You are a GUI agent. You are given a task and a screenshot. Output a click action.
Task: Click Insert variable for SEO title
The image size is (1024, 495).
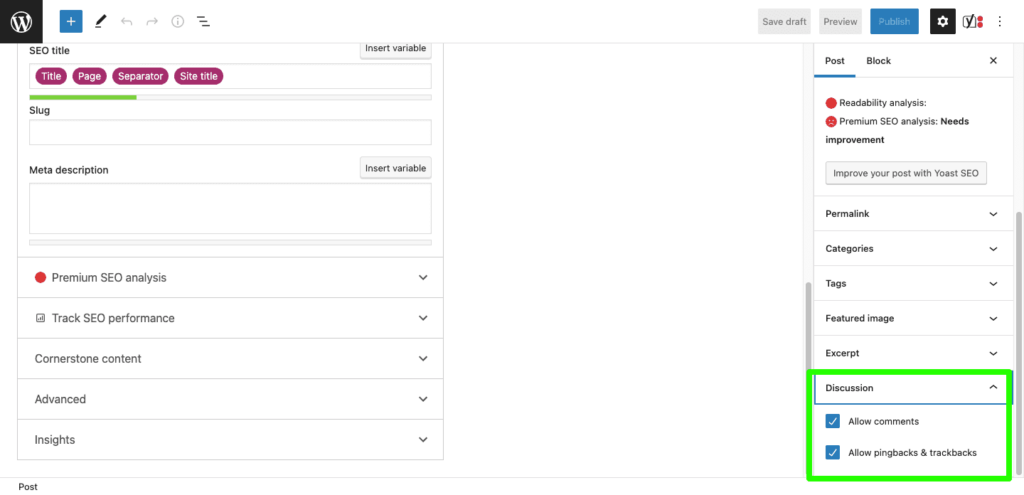(396, 48)
